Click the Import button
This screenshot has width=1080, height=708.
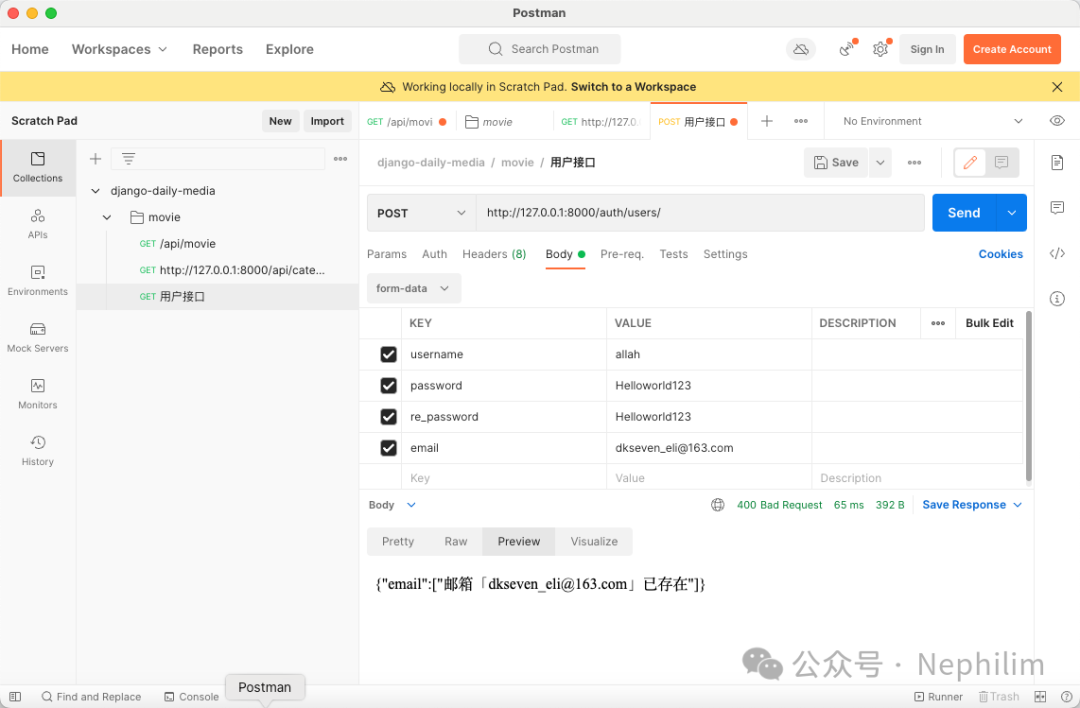(326, 121)
